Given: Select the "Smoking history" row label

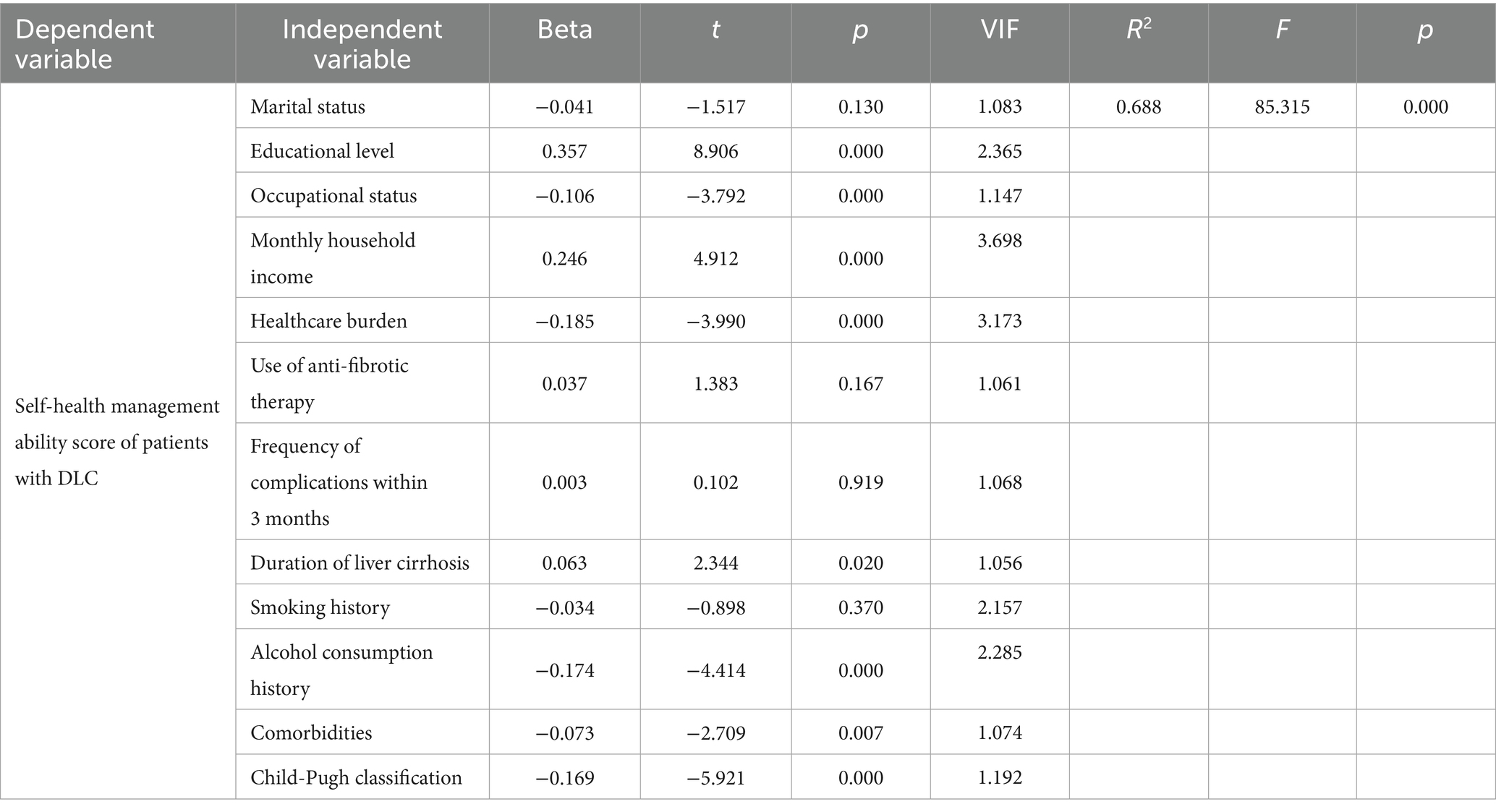Looking at the screenshot, I should click(320, 607).
